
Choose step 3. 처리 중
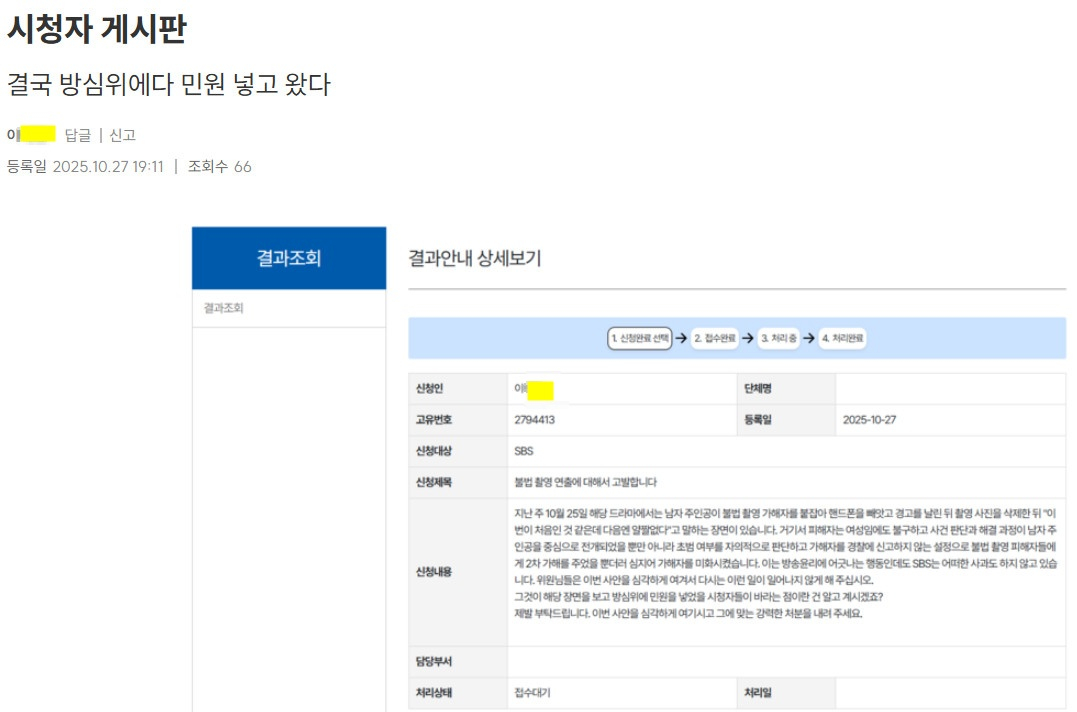[x=778, y=339]
